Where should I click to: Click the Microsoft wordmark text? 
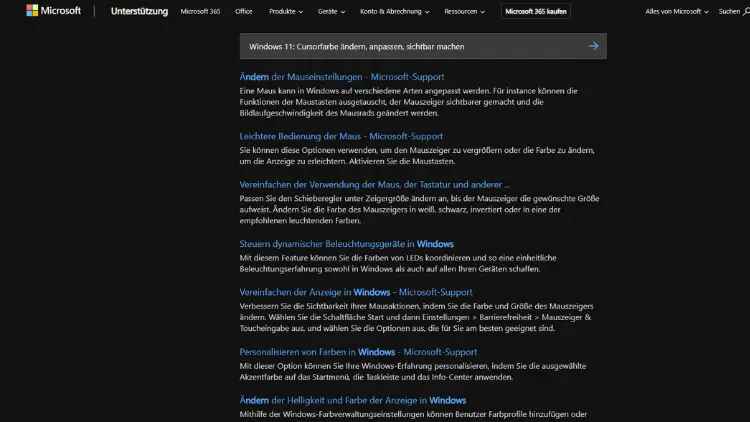[61, 11]
